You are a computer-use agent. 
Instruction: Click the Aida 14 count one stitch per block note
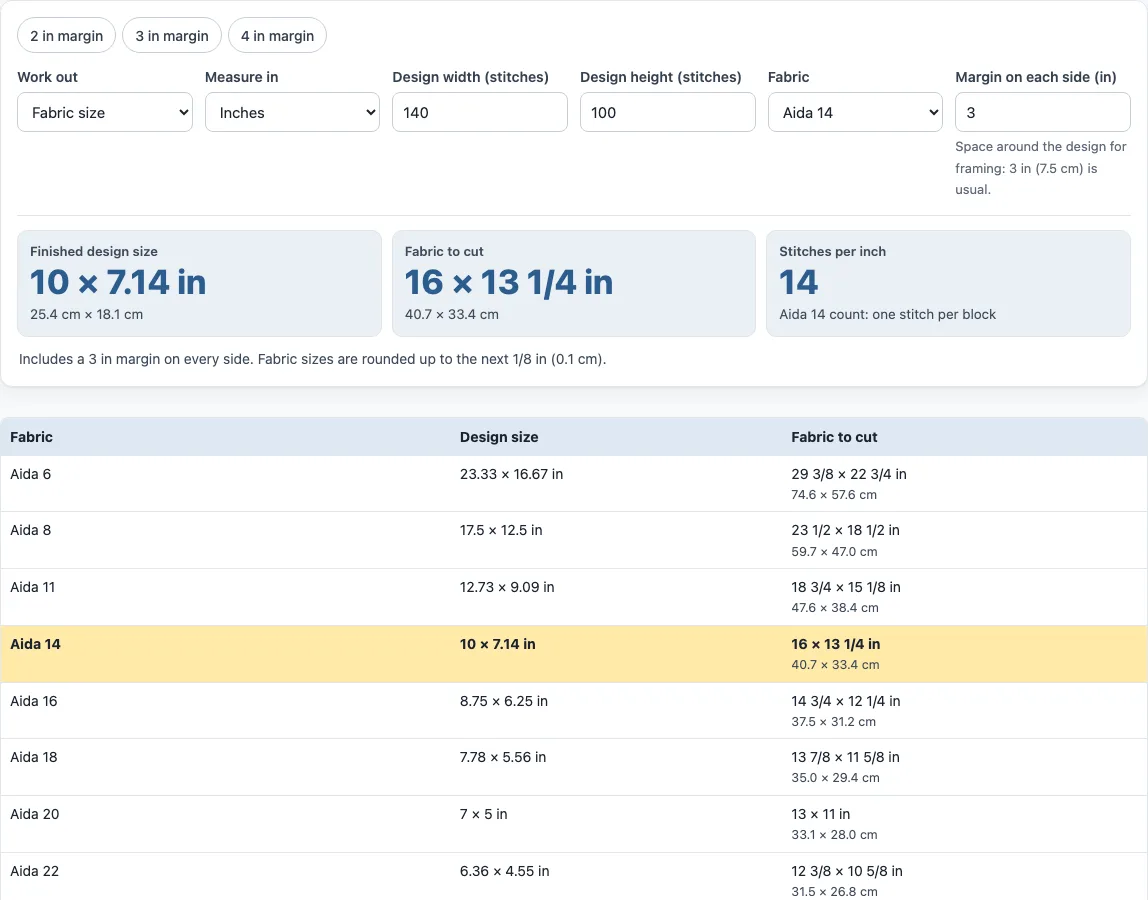[x=887, y=314]
